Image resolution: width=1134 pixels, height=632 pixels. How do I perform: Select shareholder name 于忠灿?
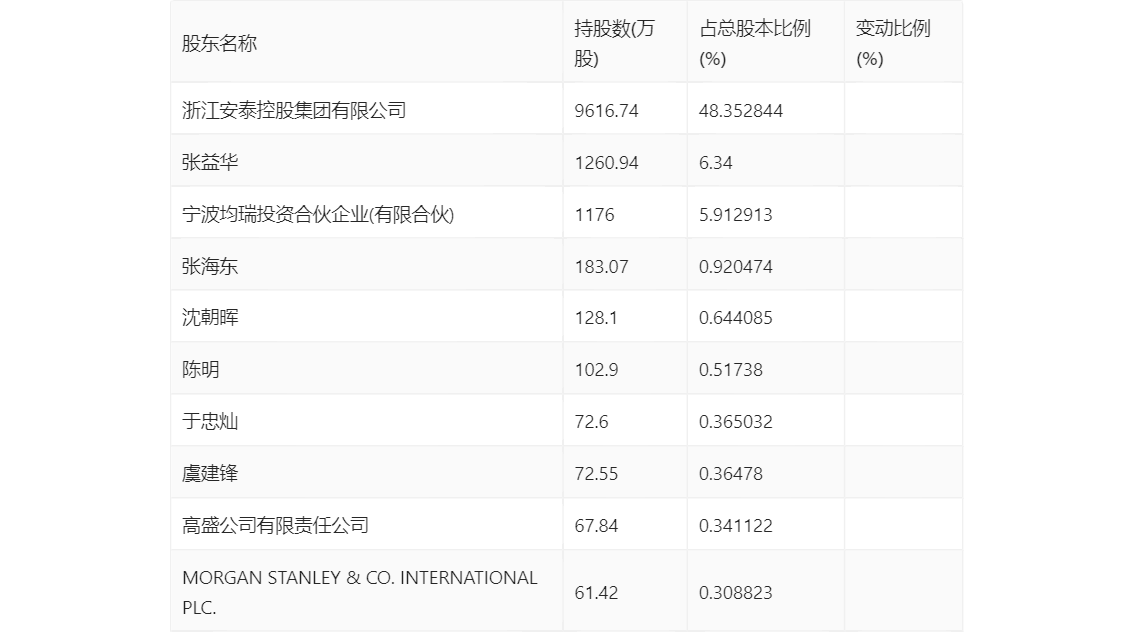coord(210,422)
